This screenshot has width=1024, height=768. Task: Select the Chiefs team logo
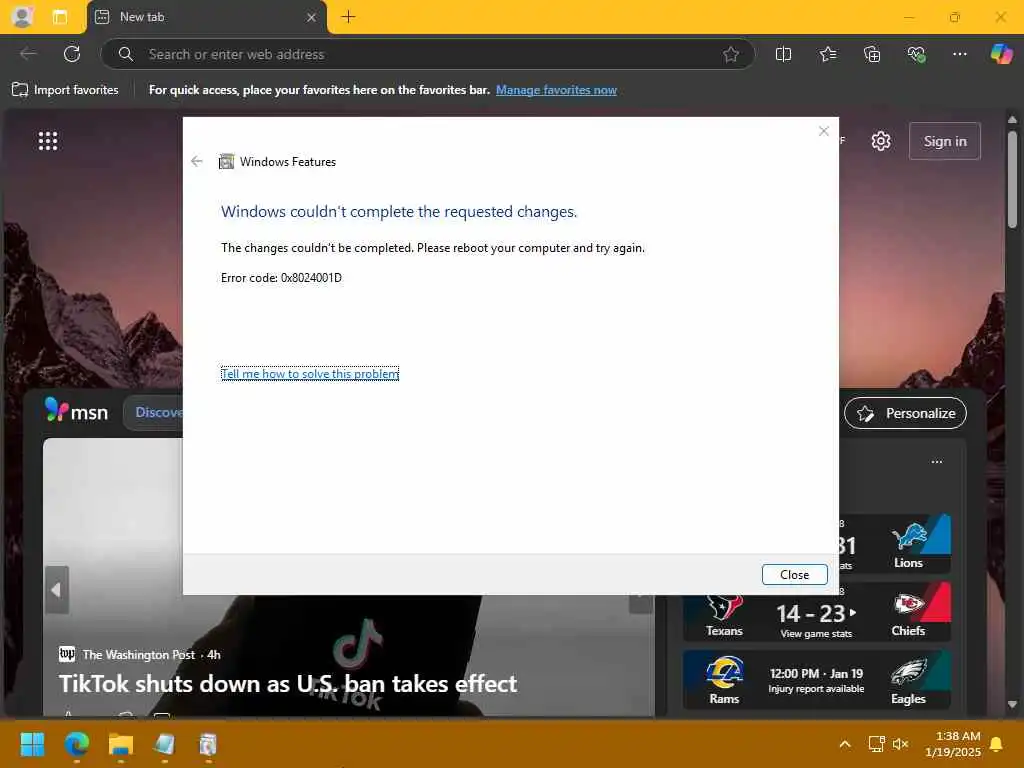[908, 605]
